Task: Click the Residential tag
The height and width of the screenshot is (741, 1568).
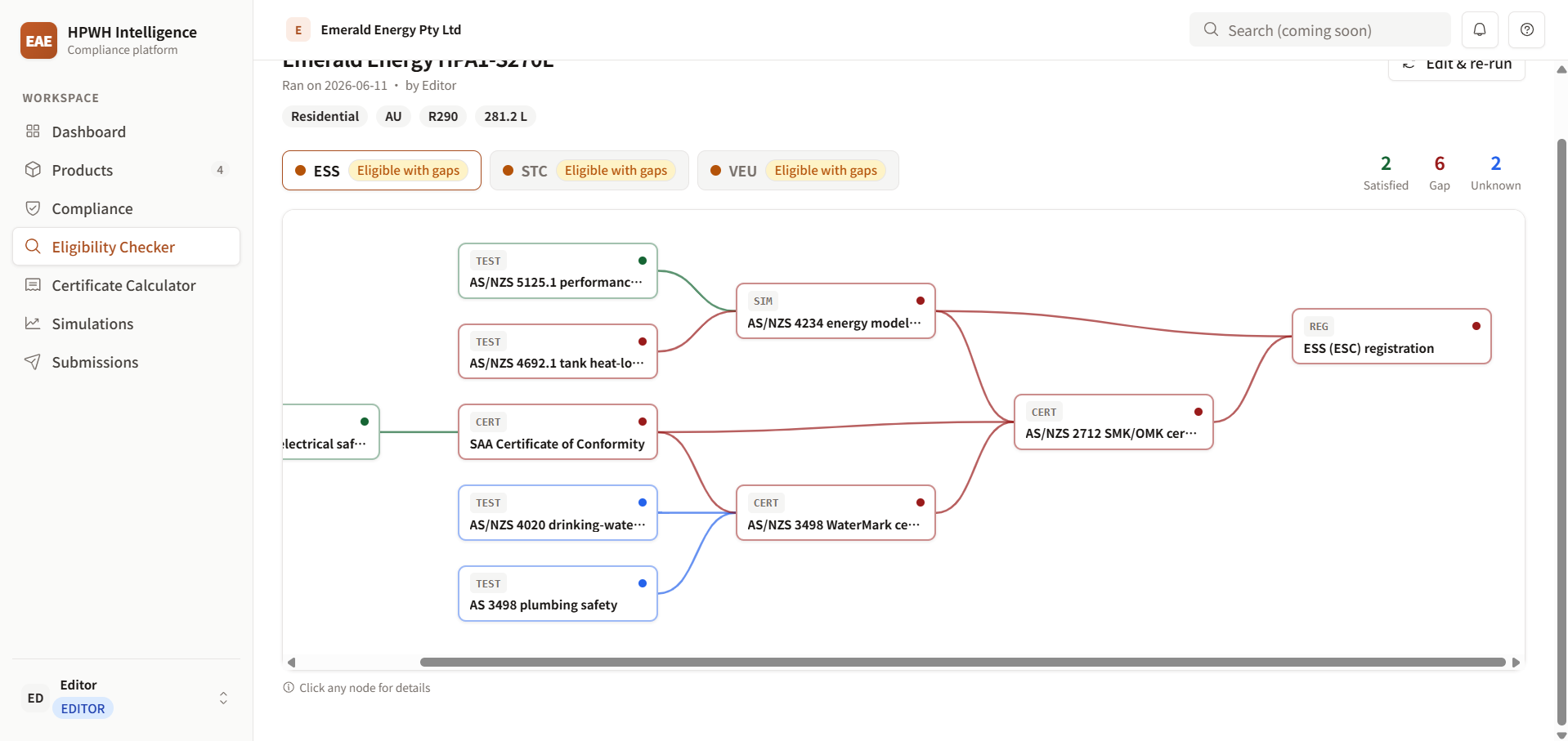Action: [x=325, y=116]
